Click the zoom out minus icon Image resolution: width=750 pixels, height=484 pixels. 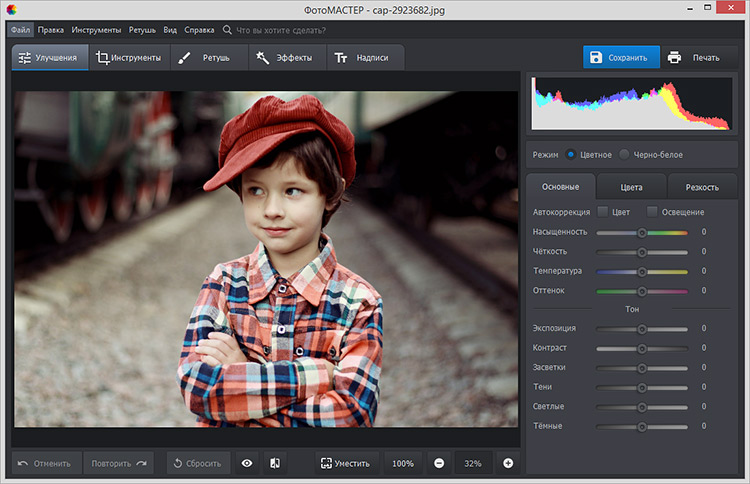pos(439,463)
